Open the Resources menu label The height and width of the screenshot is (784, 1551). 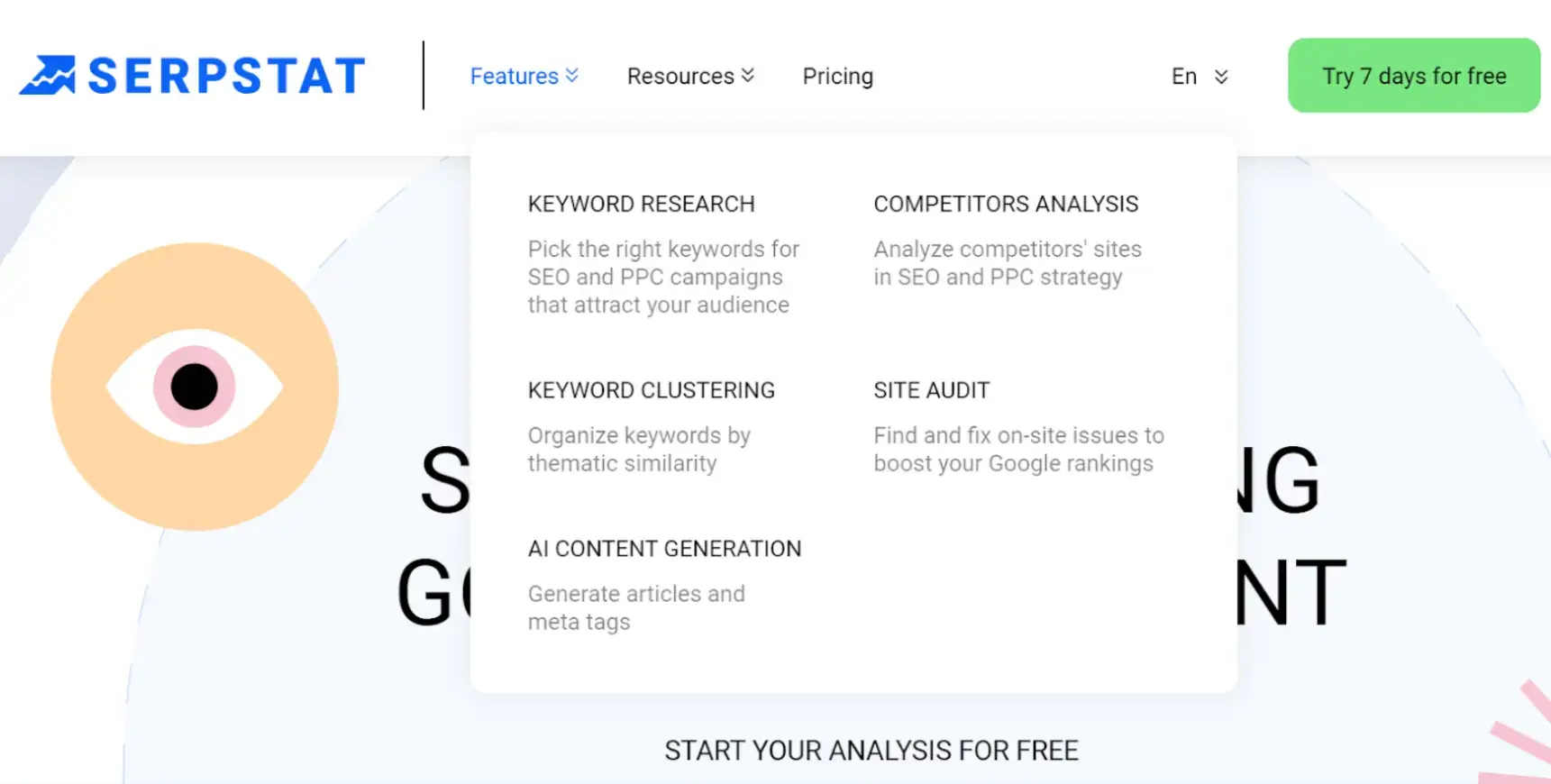pyautogui.click(x=680, y=77)
